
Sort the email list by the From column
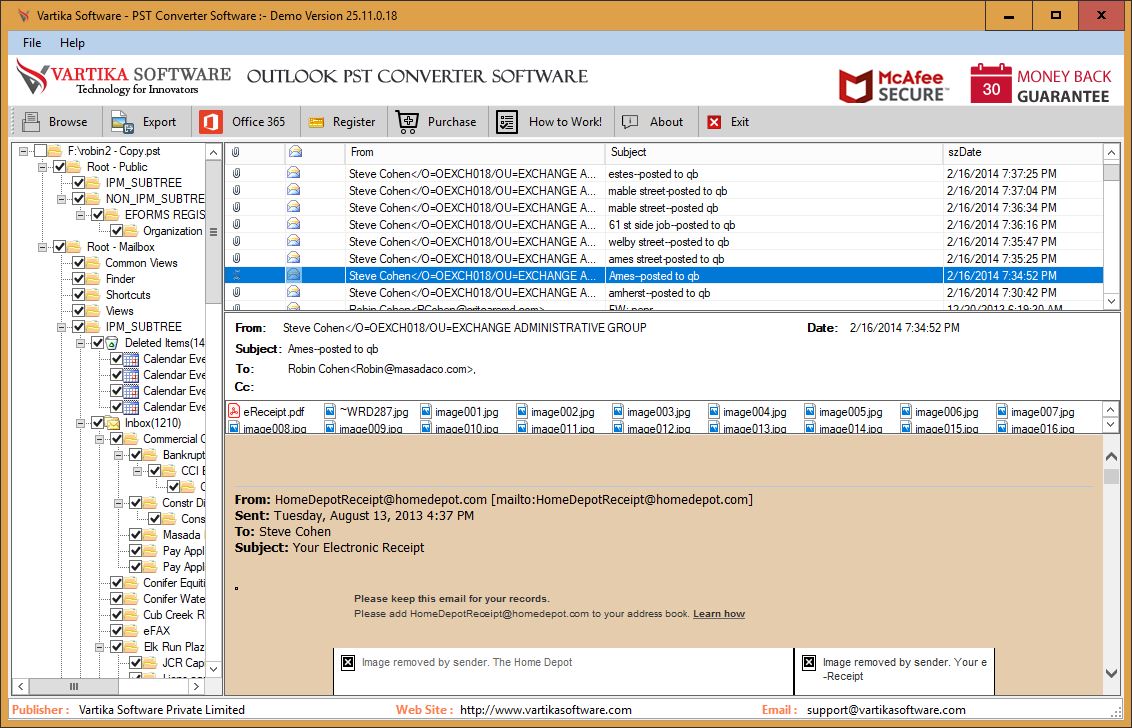475,152
